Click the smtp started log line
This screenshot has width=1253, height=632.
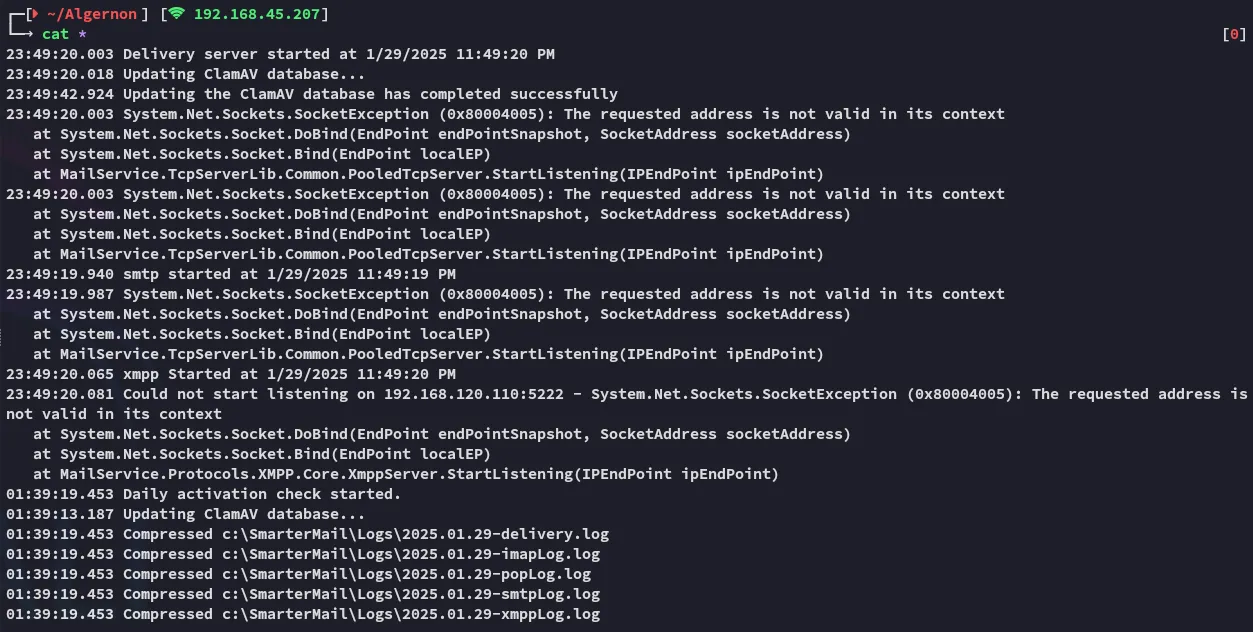(231, 274)
